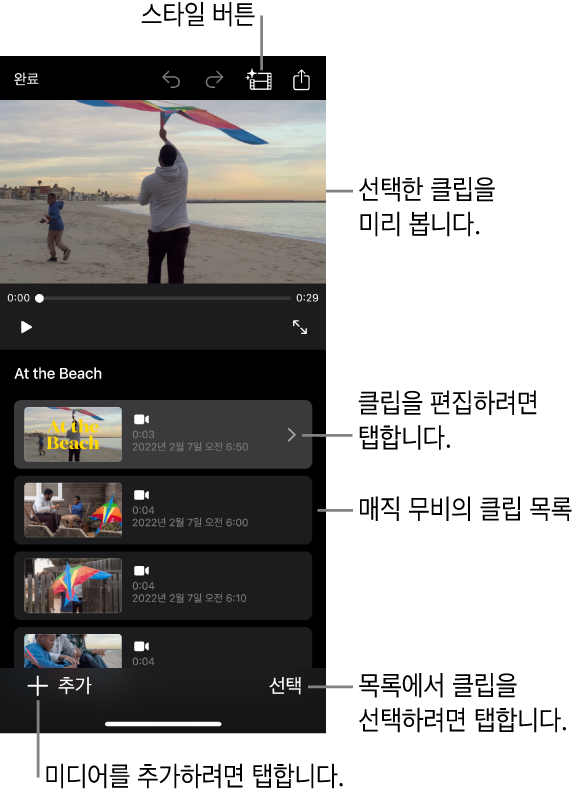This screenshot has height=798, width=583.
Task: Open clip editor via the chevron arrow
Action: point(292,435)
